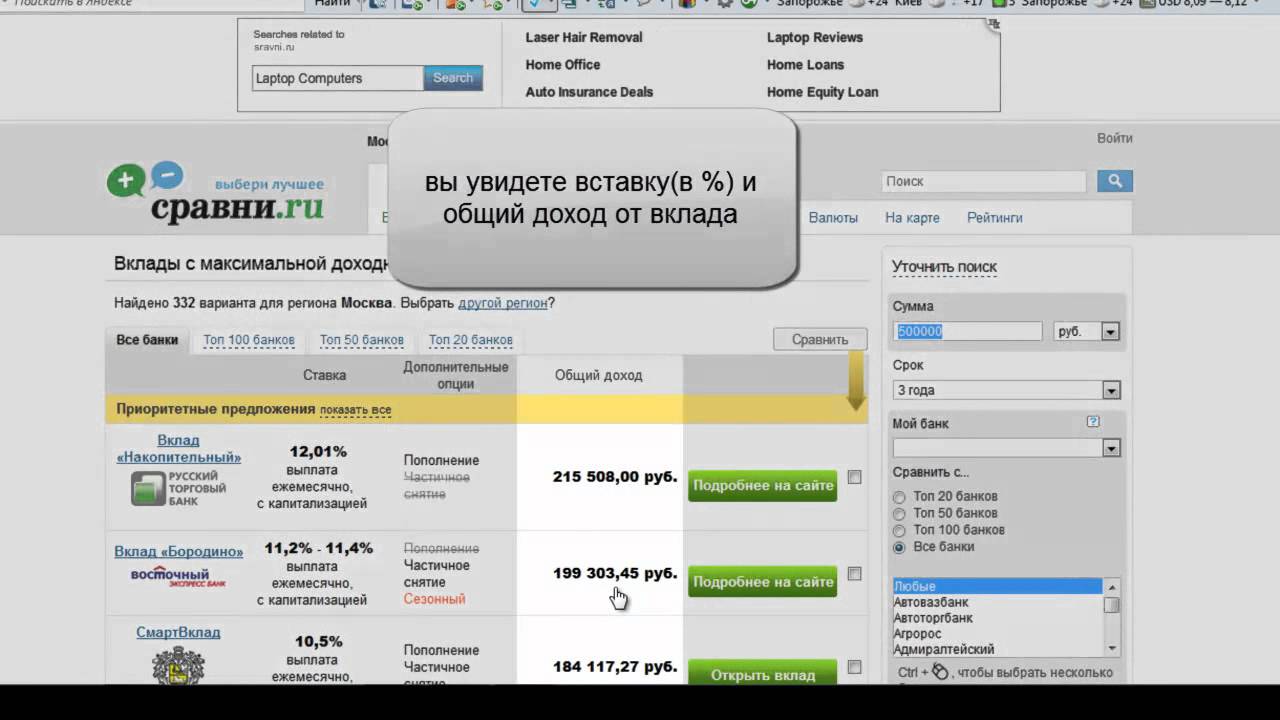Switch to the Топ 20 банков tab
Viewport: 1280px width, 720px height.
click(471, 340)
